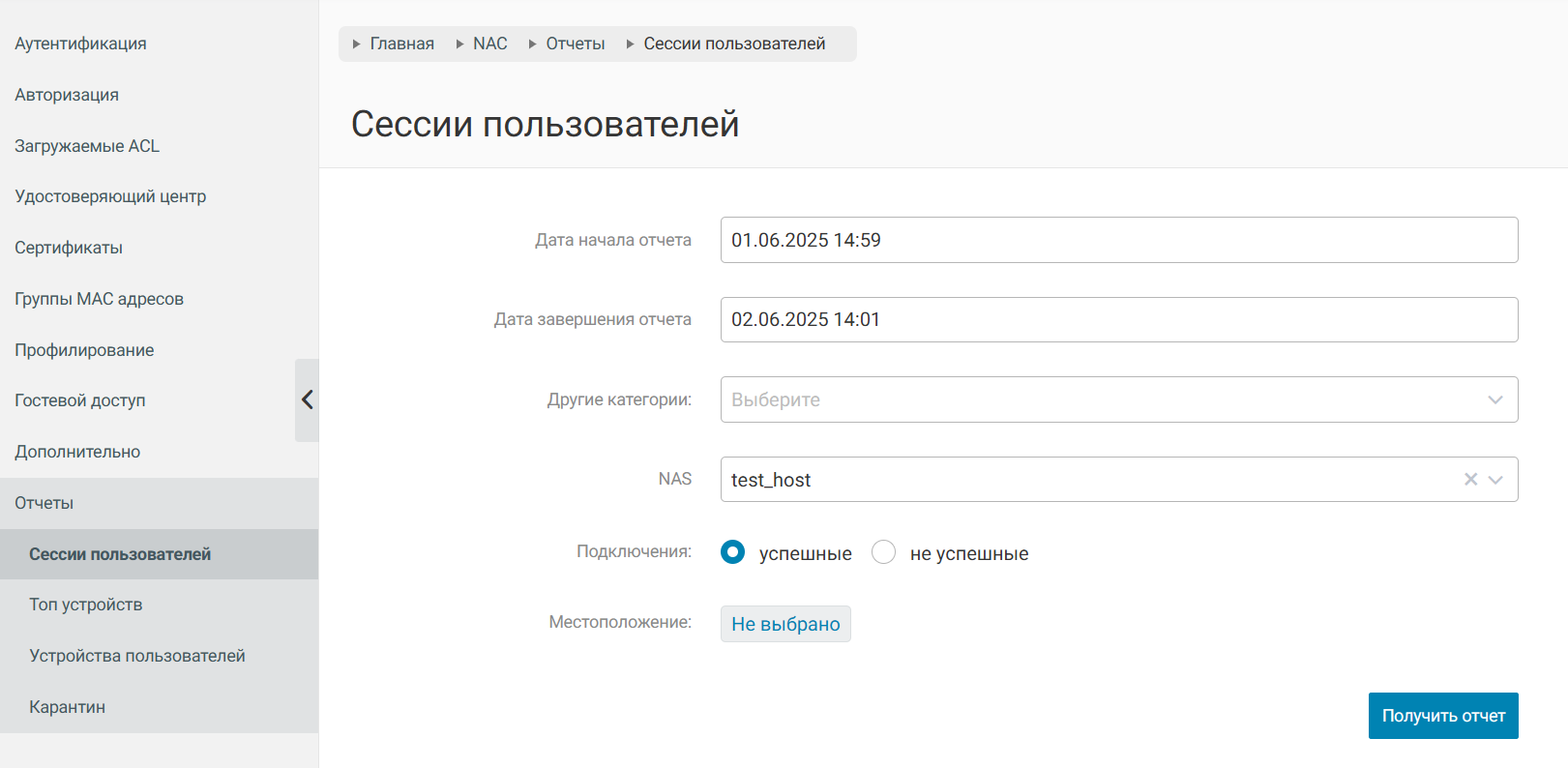Click the Дата начала отчета field
1568x768 pixels.
point(1118,240)
